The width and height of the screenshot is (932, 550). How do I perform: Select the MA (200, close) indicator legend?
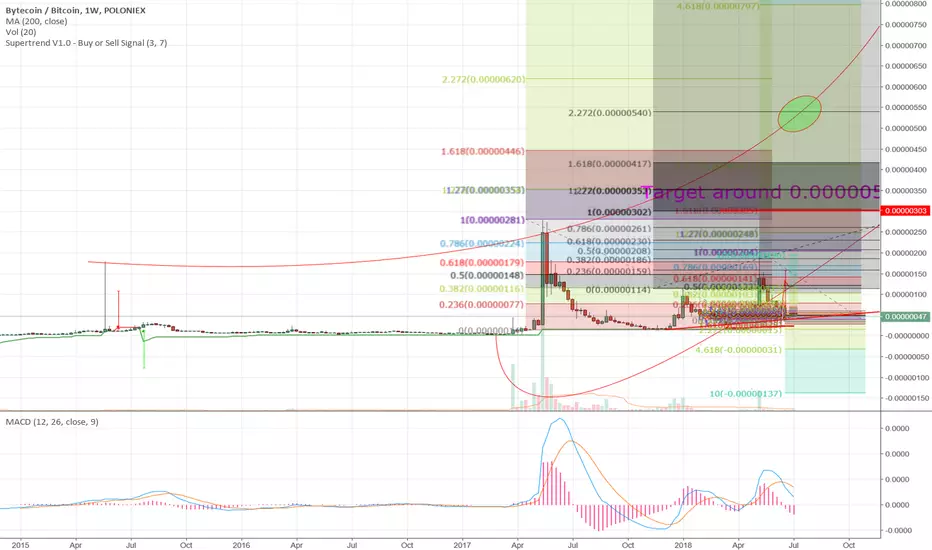point(36,21)
